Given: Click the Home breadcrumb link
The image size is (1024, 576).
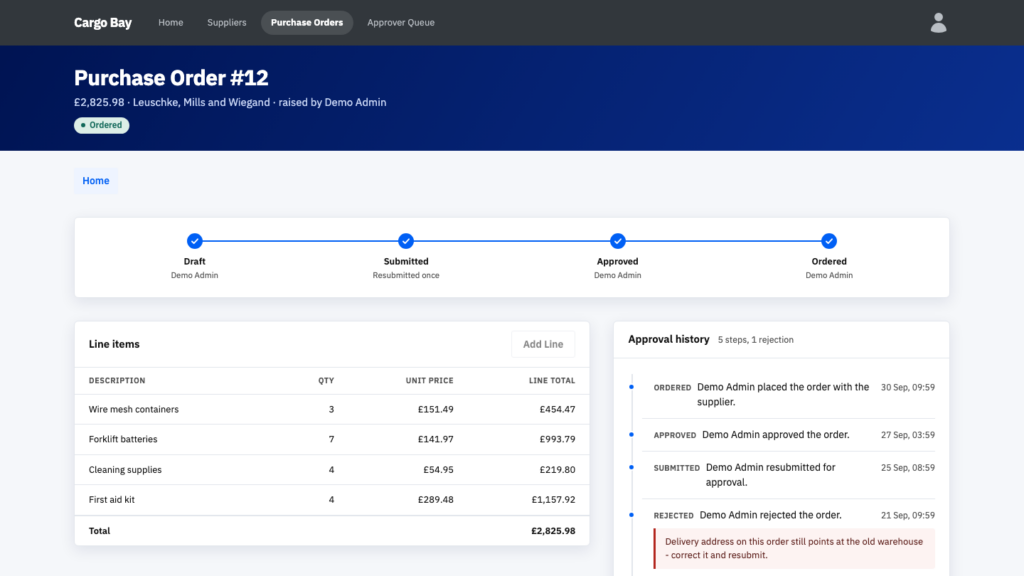Looking at the screenshot, I should [x=96, y=181].
